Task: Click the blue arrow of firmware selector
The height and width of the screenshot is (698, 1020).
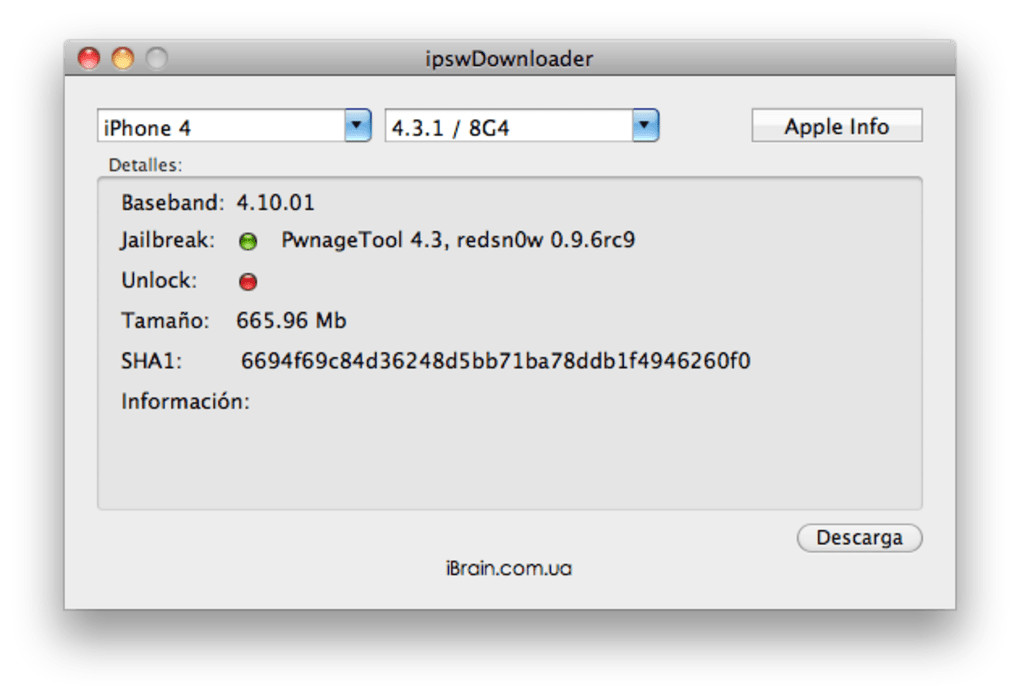Action: coord(646,126)
